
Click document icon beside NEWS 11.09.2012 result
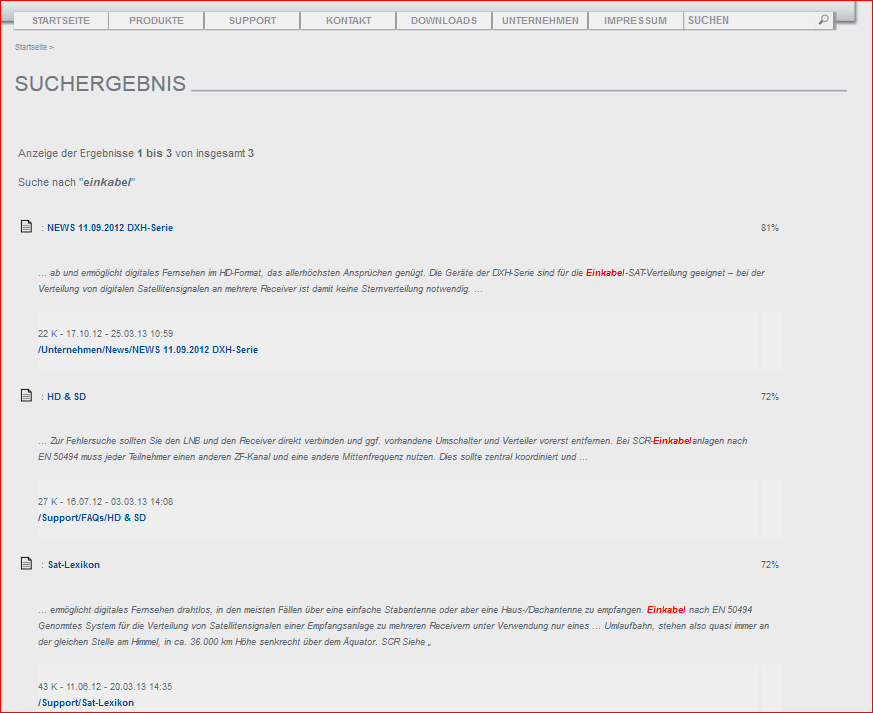27,227
